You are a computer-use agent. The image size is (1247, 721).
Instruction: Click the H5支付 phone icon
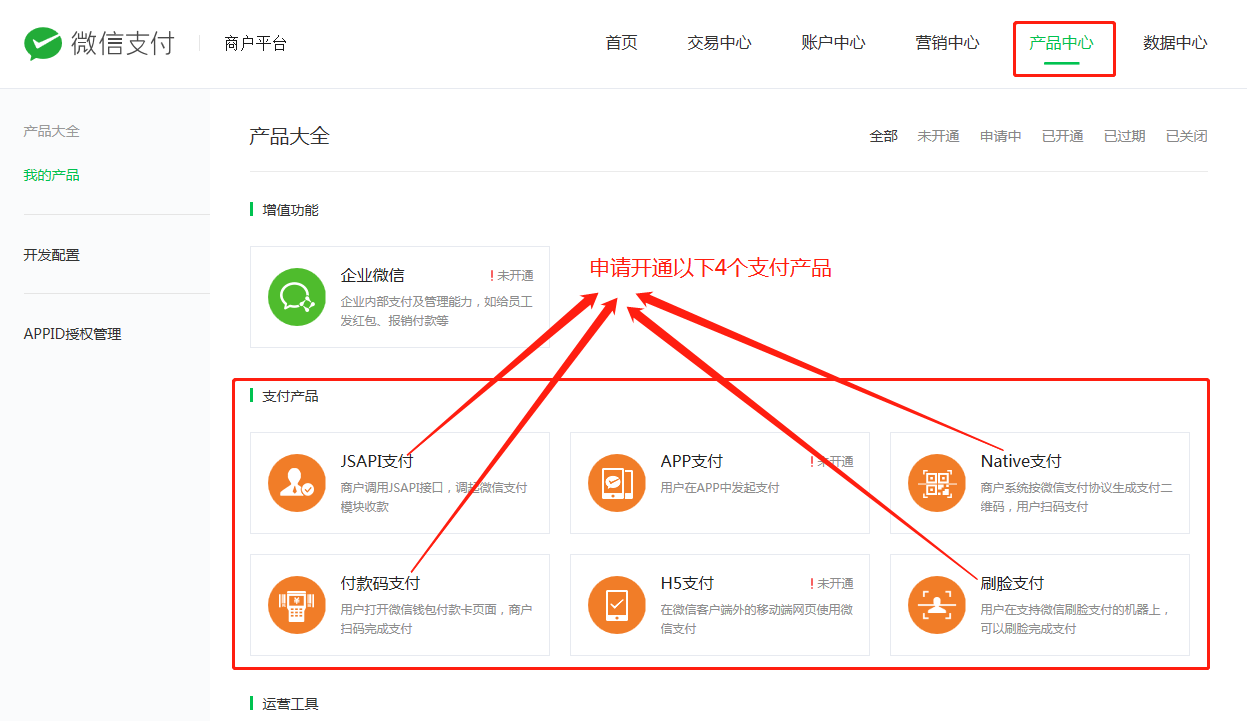(617, 605)
